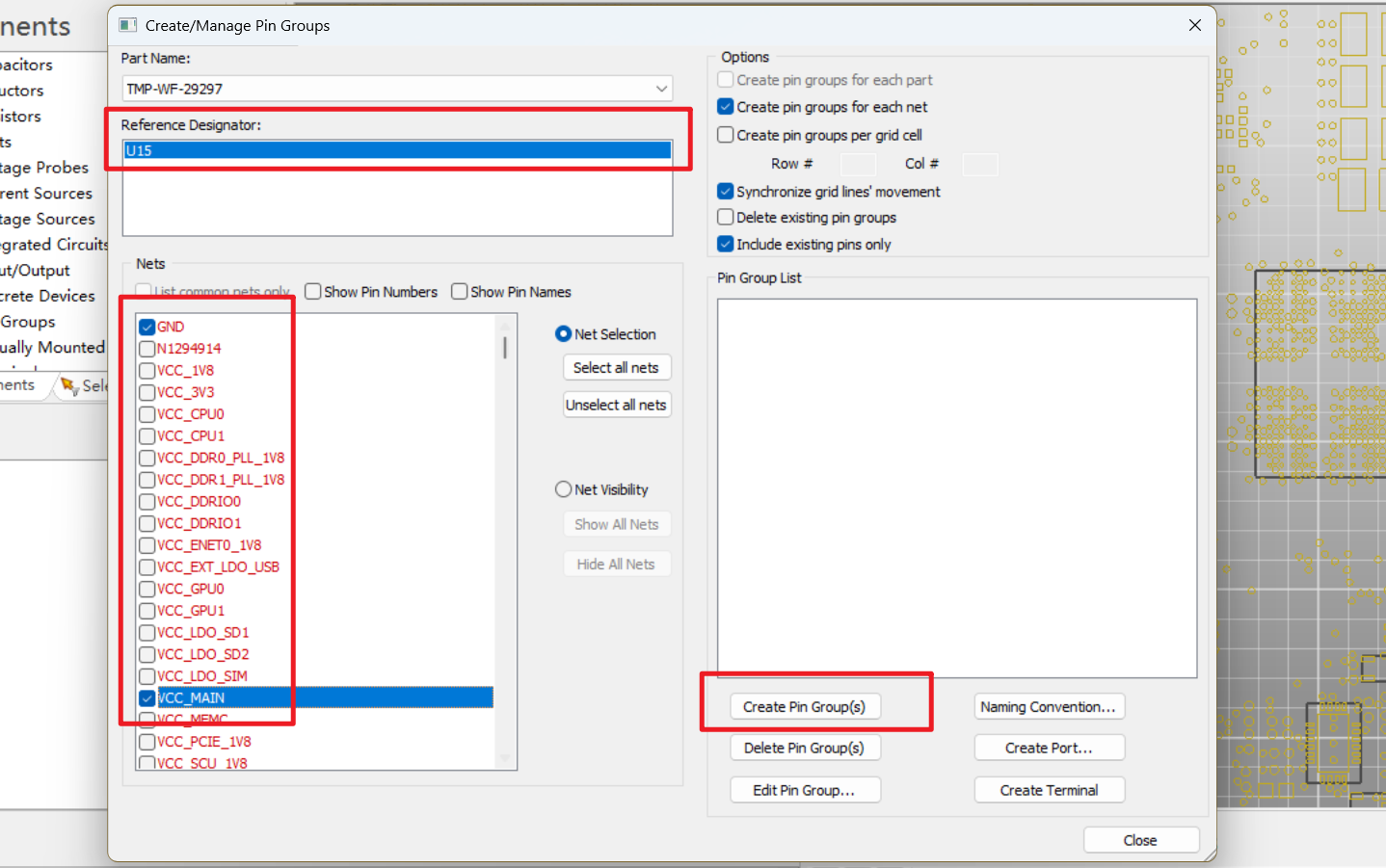Uncheck the GND net checkbox
The width and height of the screenshot is (1386, 868).
pos(147,327)
